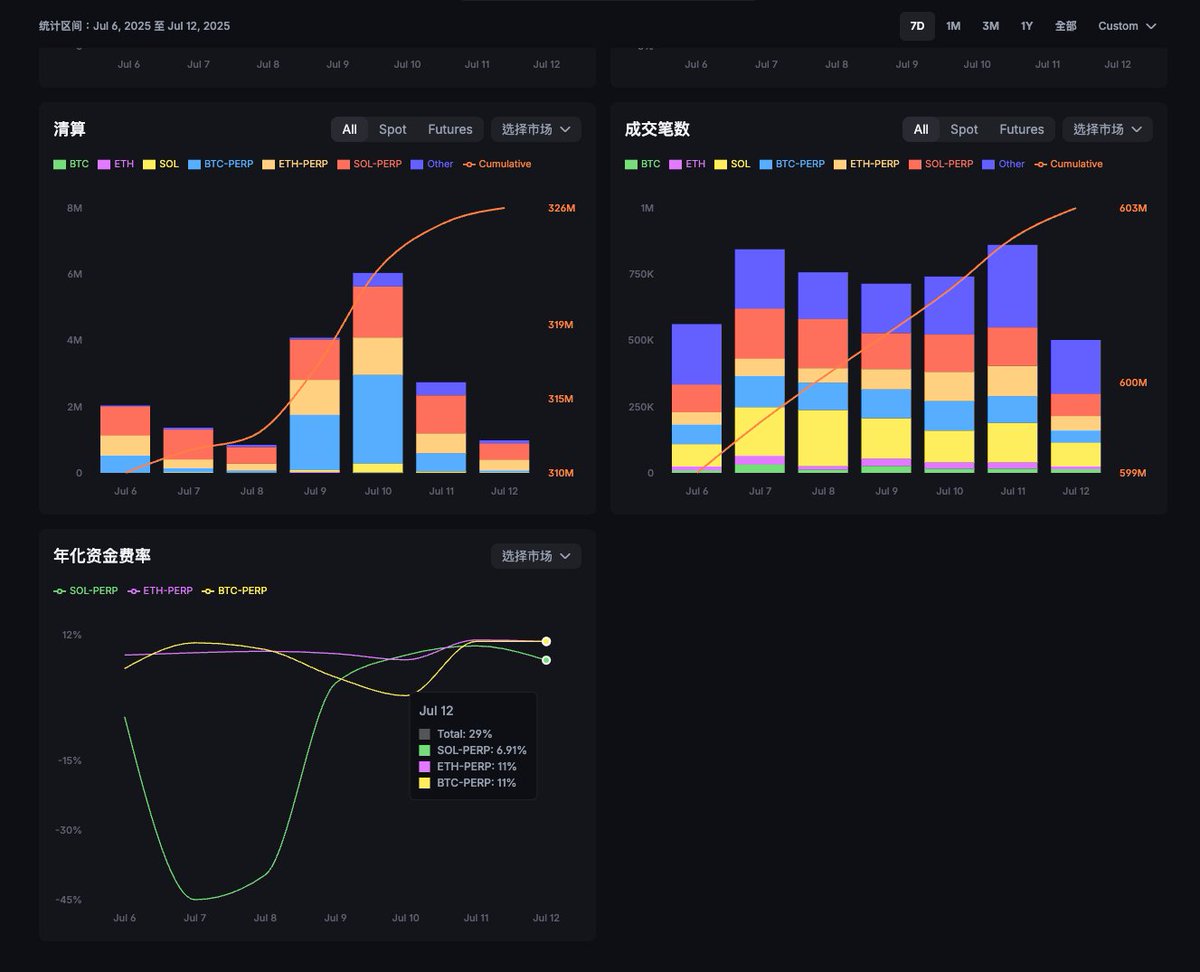Select All tab in 清算 chart
The image size is (1200, 972).
[x=349, y=129]
